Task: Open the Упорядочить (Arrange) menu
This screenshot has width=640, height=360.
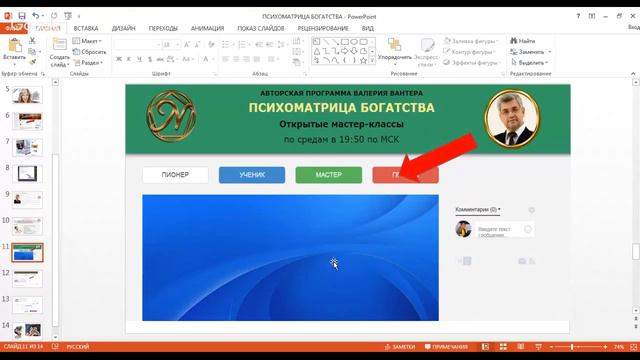Action: click(x=395, y=52)
